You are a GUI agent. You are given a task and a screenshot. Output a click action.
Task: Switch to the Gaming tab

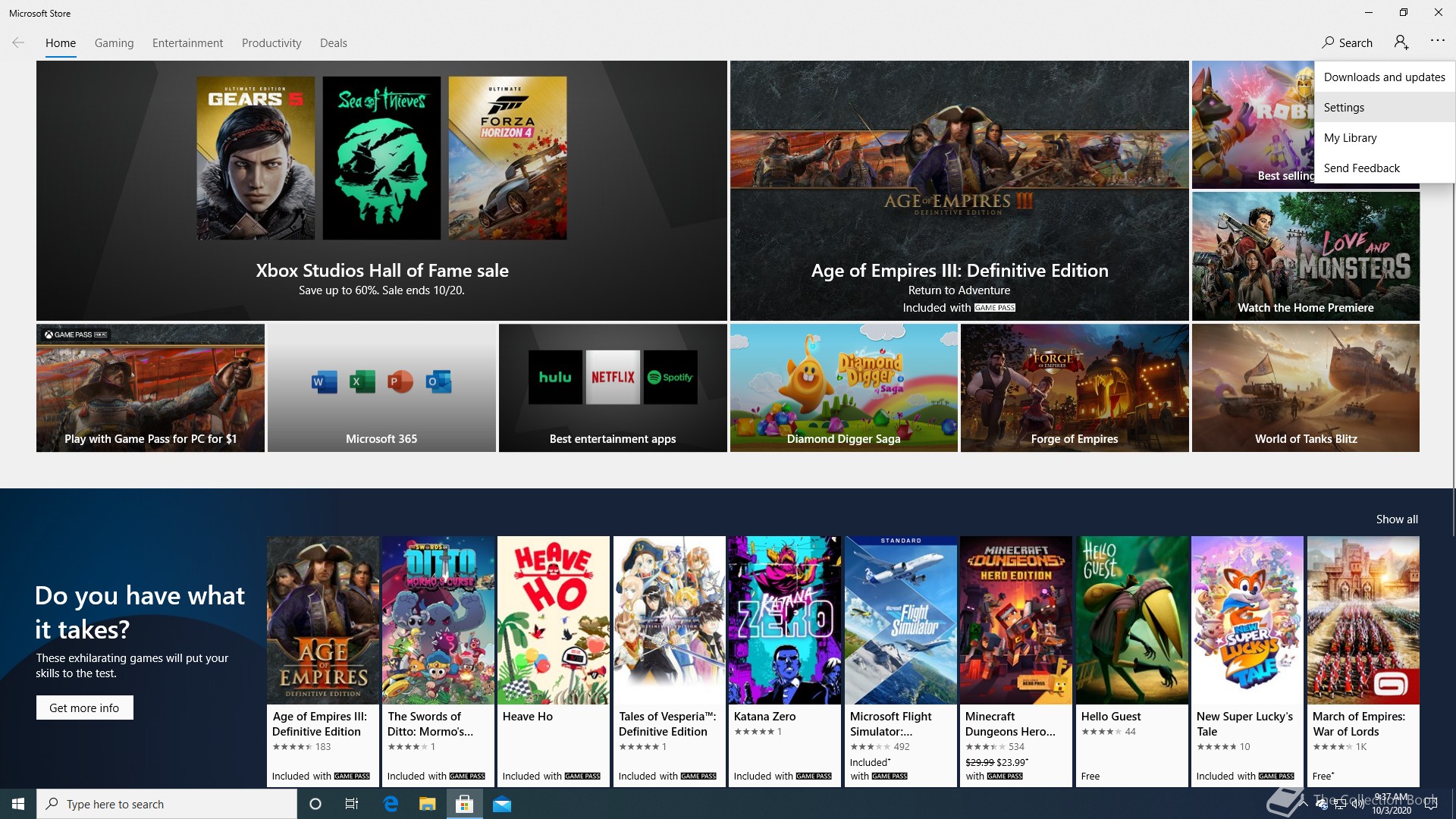[114, 43]
